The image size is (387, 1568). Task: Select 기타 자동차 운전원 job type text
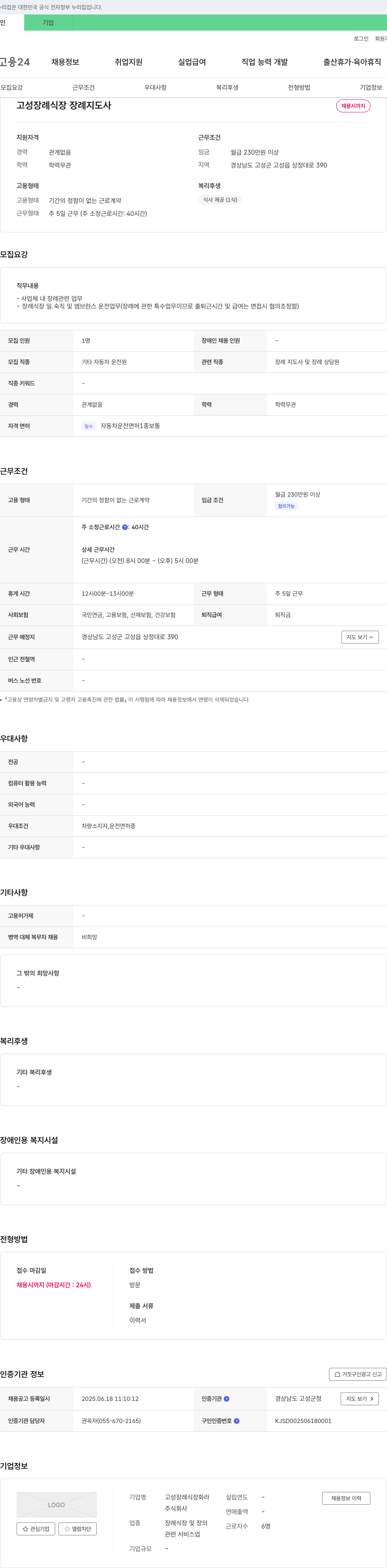pyautogui.click(x=104, y=362)
